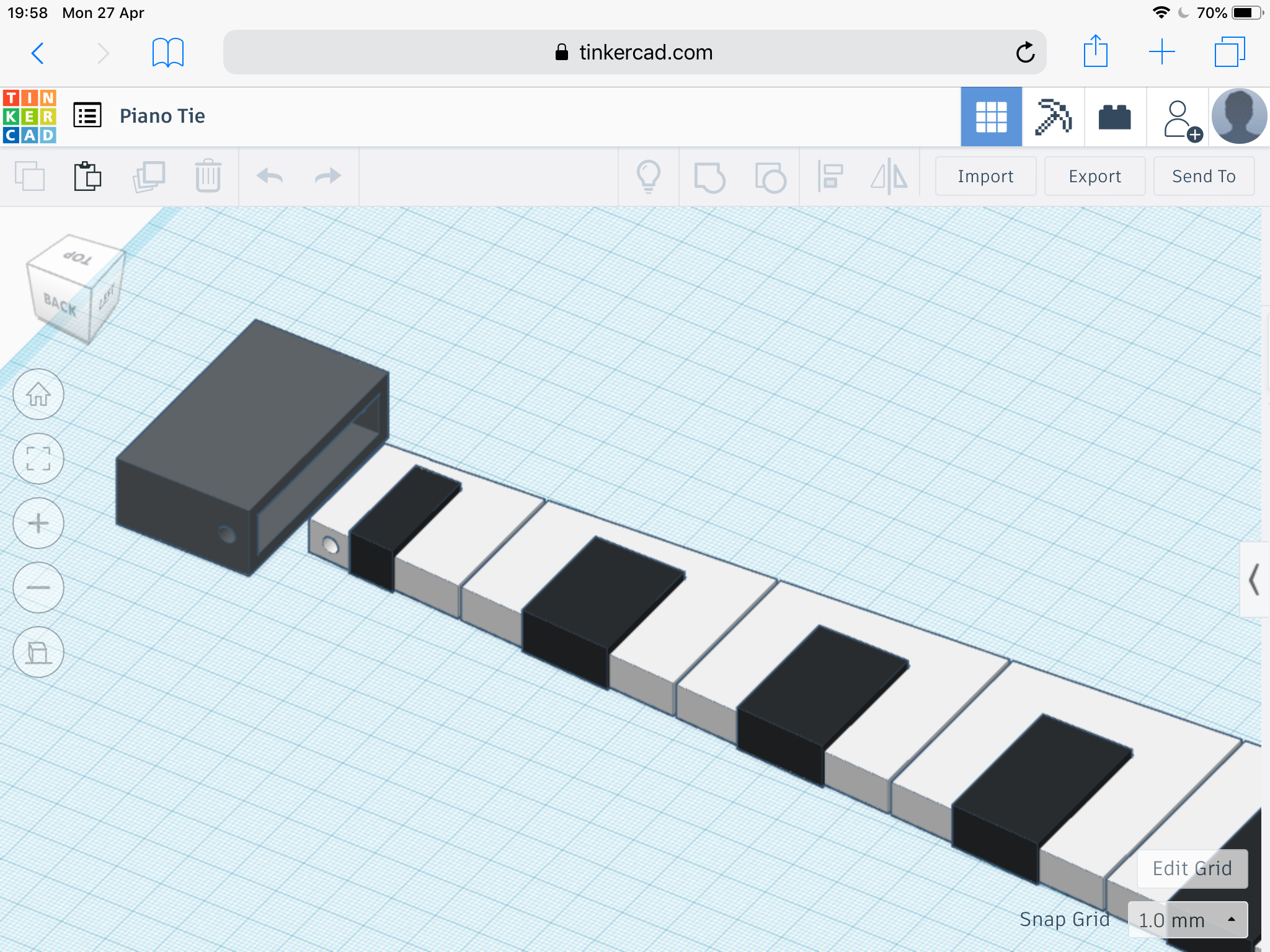Click the Ungroup shapes tool
Viewport: 1270px width, 952px height.
pos(770,177)
